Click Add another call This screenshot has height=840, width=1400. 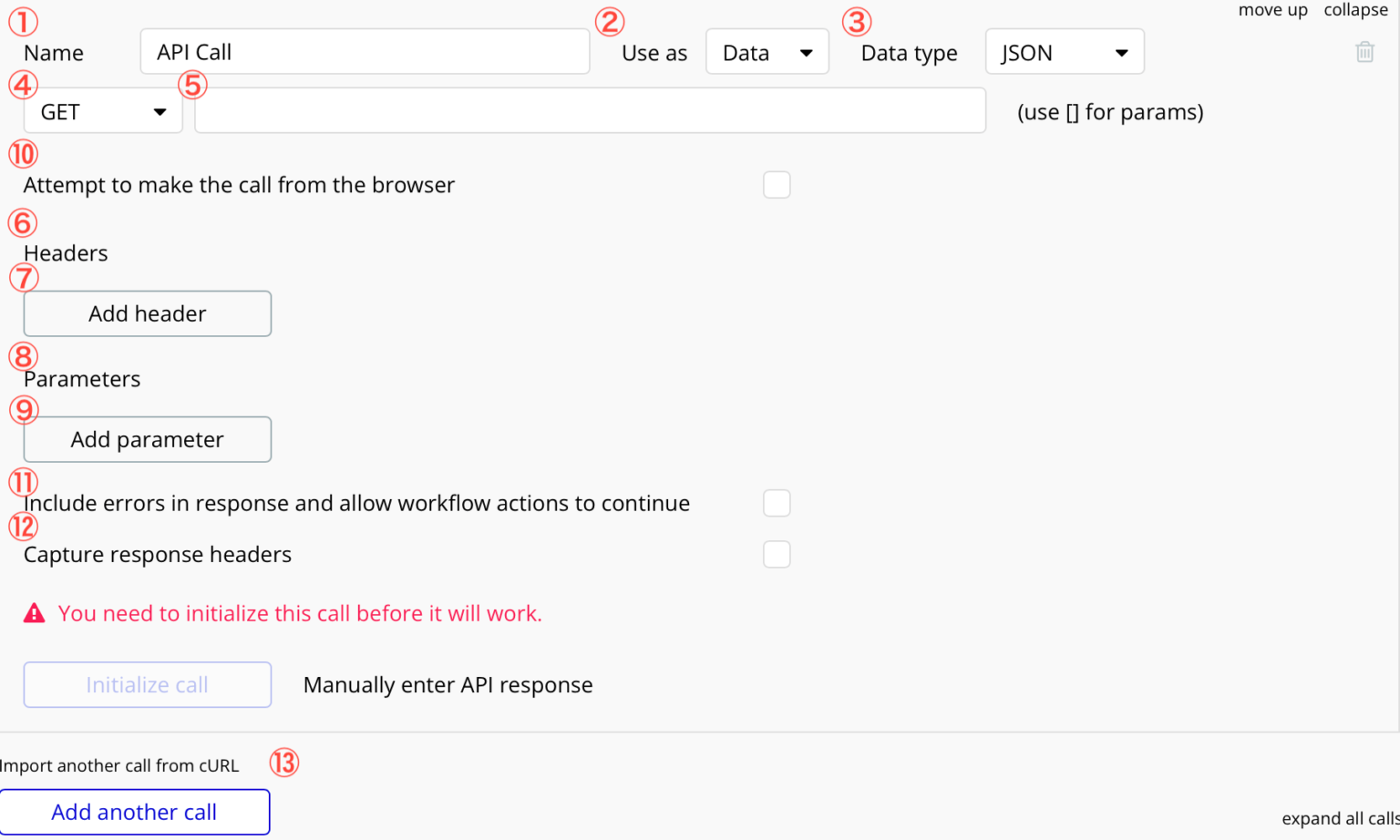tap(134, 811)
